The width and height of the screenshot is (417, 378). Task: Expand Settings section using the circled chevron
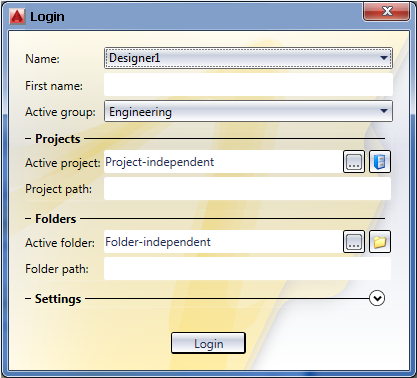click(x=377, y=298)
